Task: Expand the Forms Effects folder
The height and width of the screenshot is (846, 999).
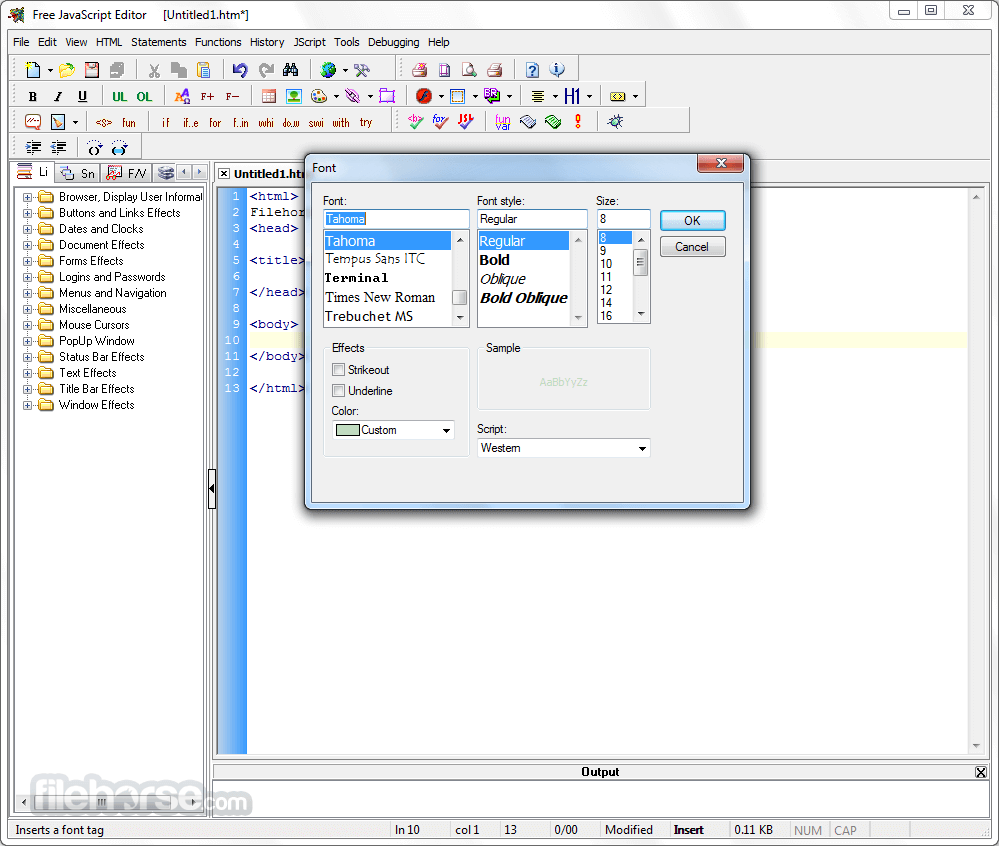Action: 27,261
